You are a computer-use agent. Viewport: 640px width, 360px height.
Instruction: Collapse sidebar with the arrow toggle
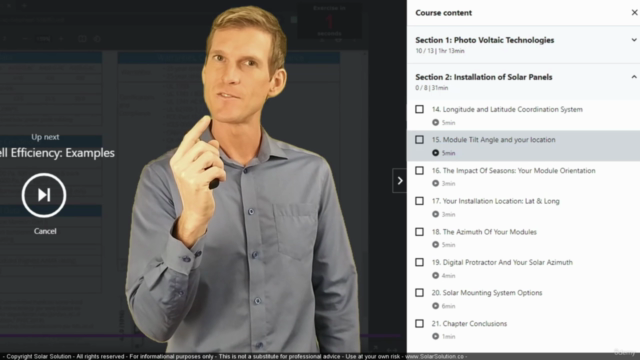pos(400,180)
